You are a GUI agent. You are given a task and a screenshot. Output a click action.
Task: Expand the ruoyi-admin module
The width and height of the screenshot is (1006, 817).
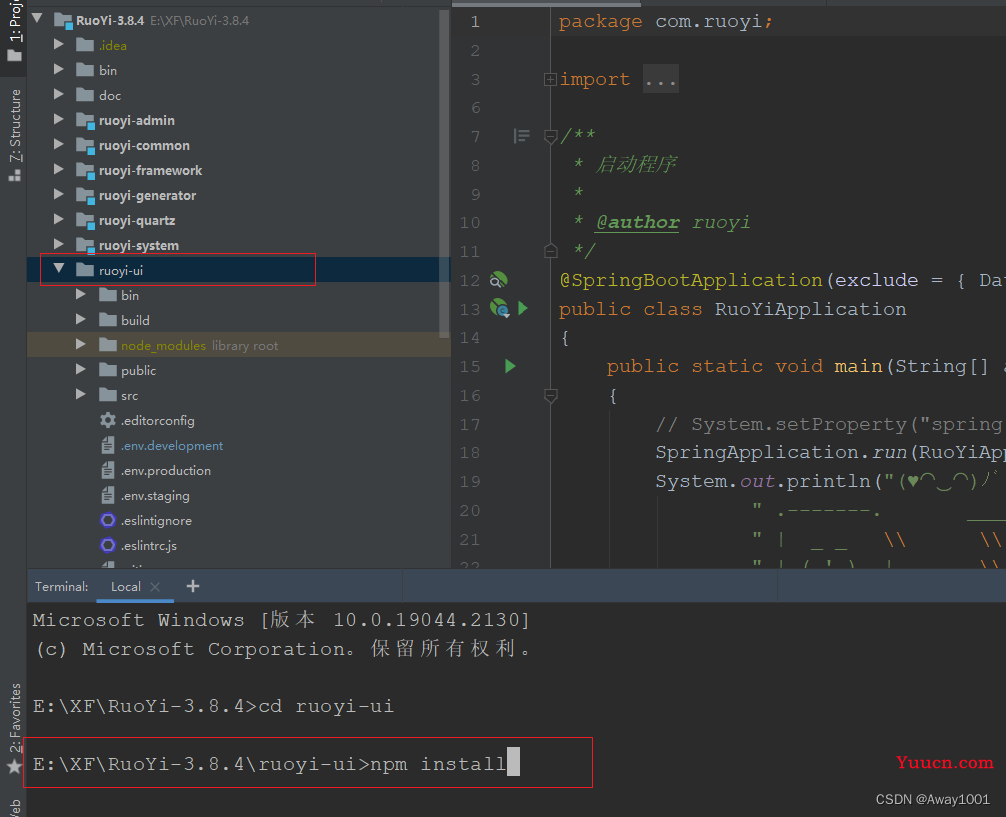point(59,119)
